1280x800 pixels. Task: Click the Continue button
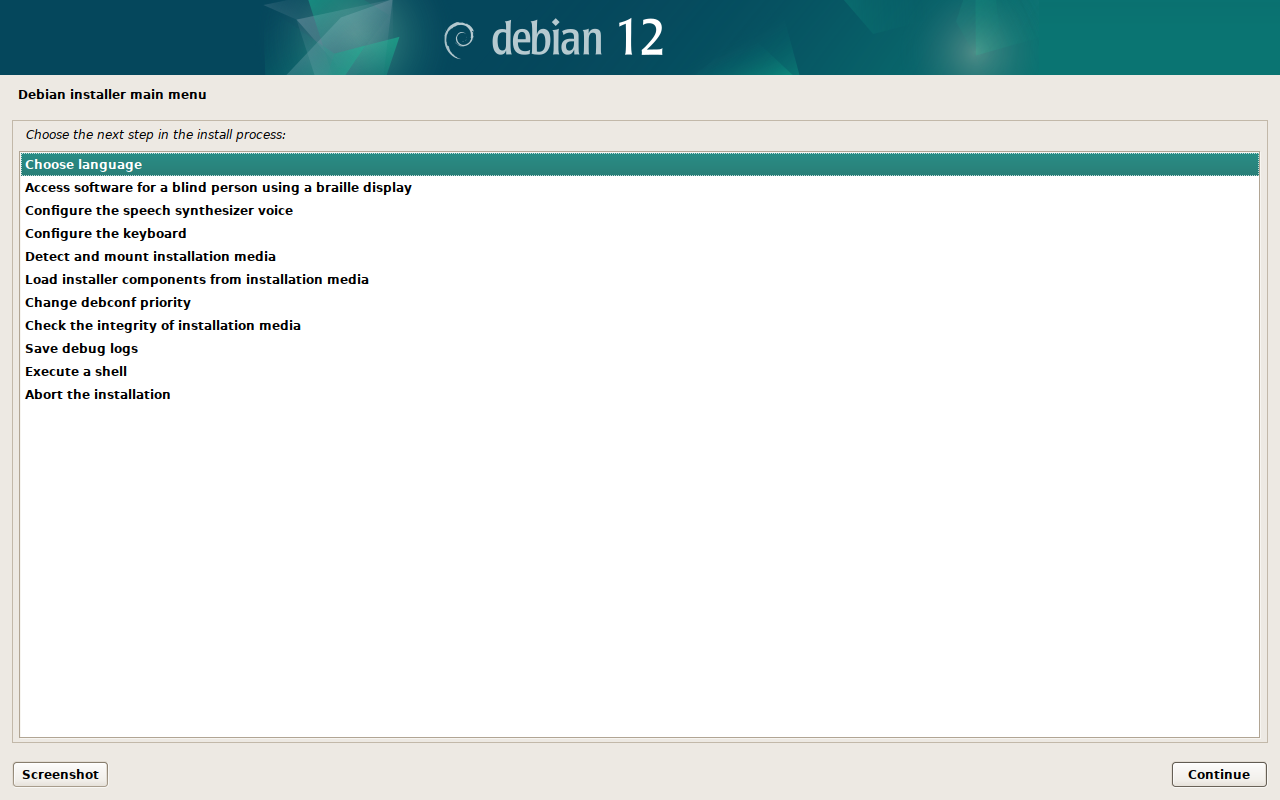1219,775
